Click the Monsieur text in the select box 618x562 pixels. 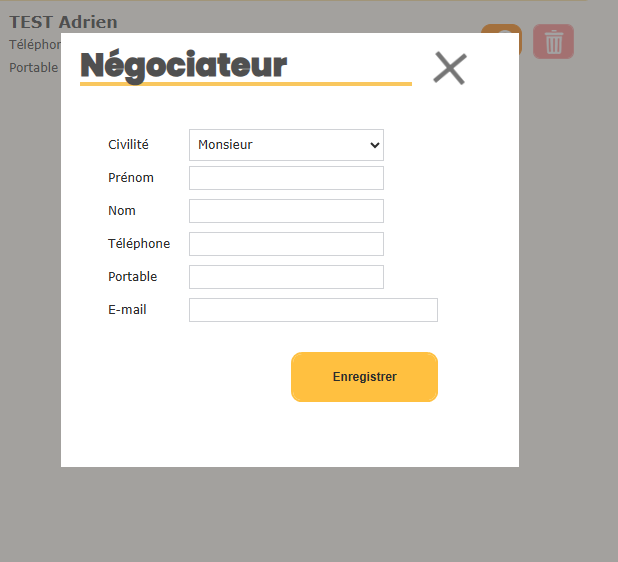pos(225,145)
